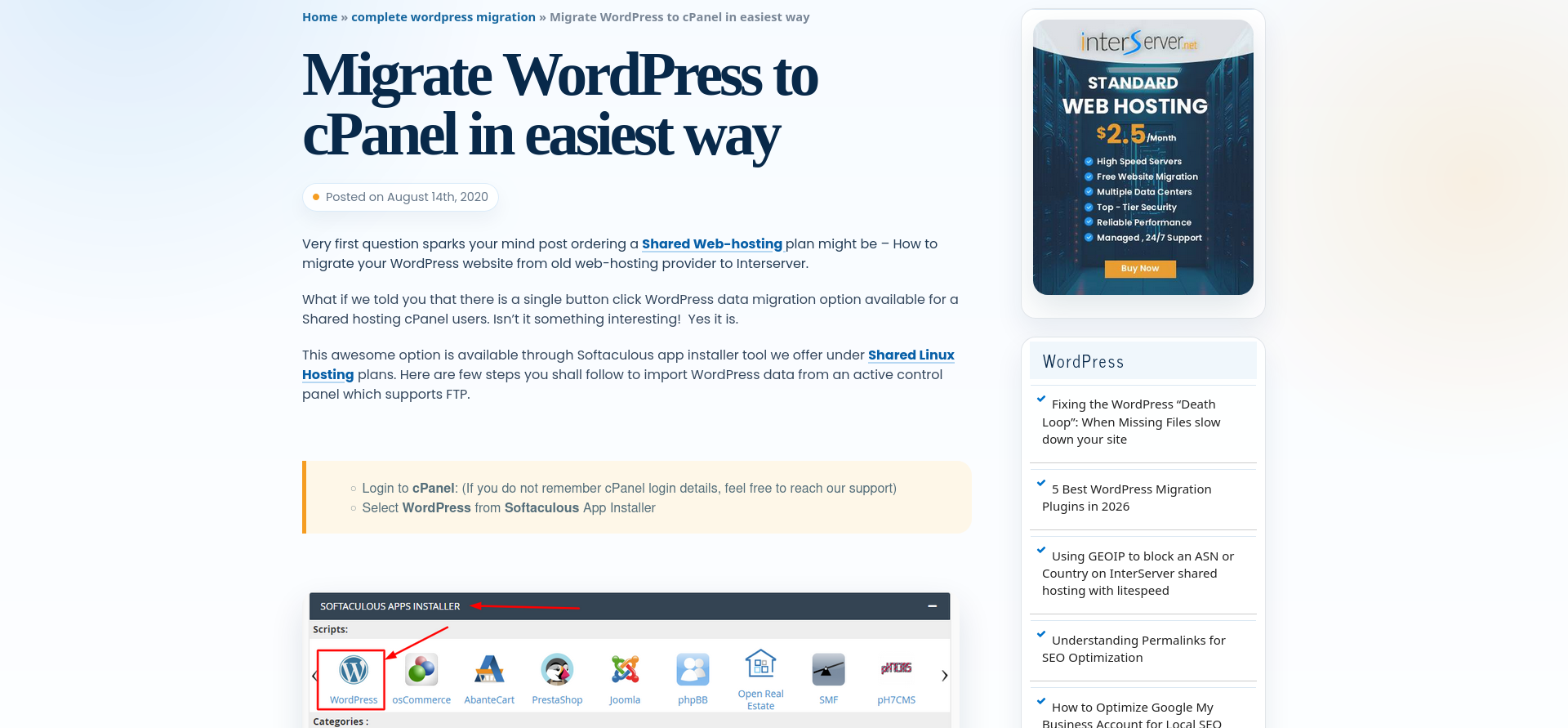Click the InterServer logo in the banner

tap(1138, 42)
